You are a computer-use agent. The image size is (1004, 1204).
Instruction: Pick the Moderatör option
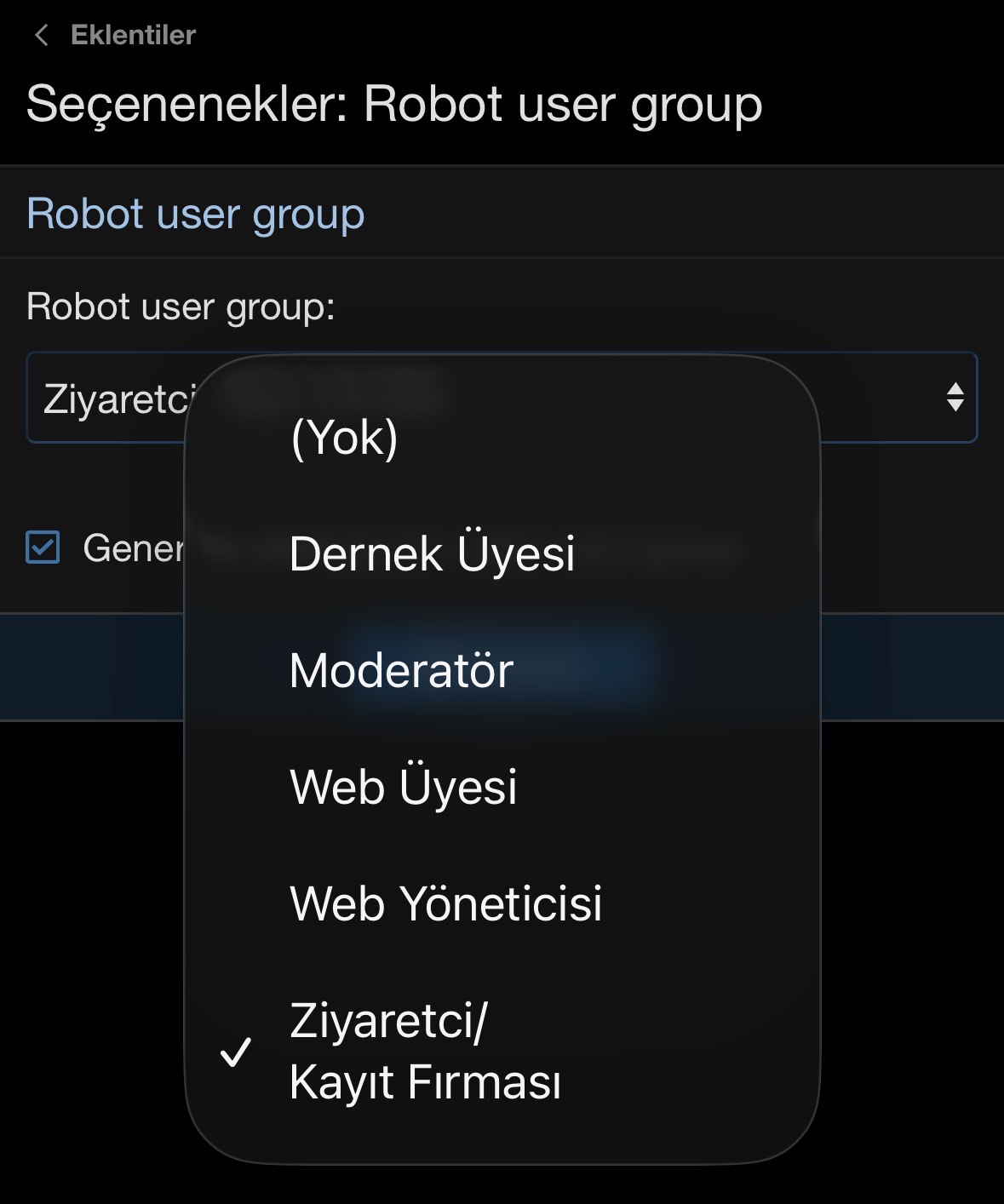click(x=401, y=670)
